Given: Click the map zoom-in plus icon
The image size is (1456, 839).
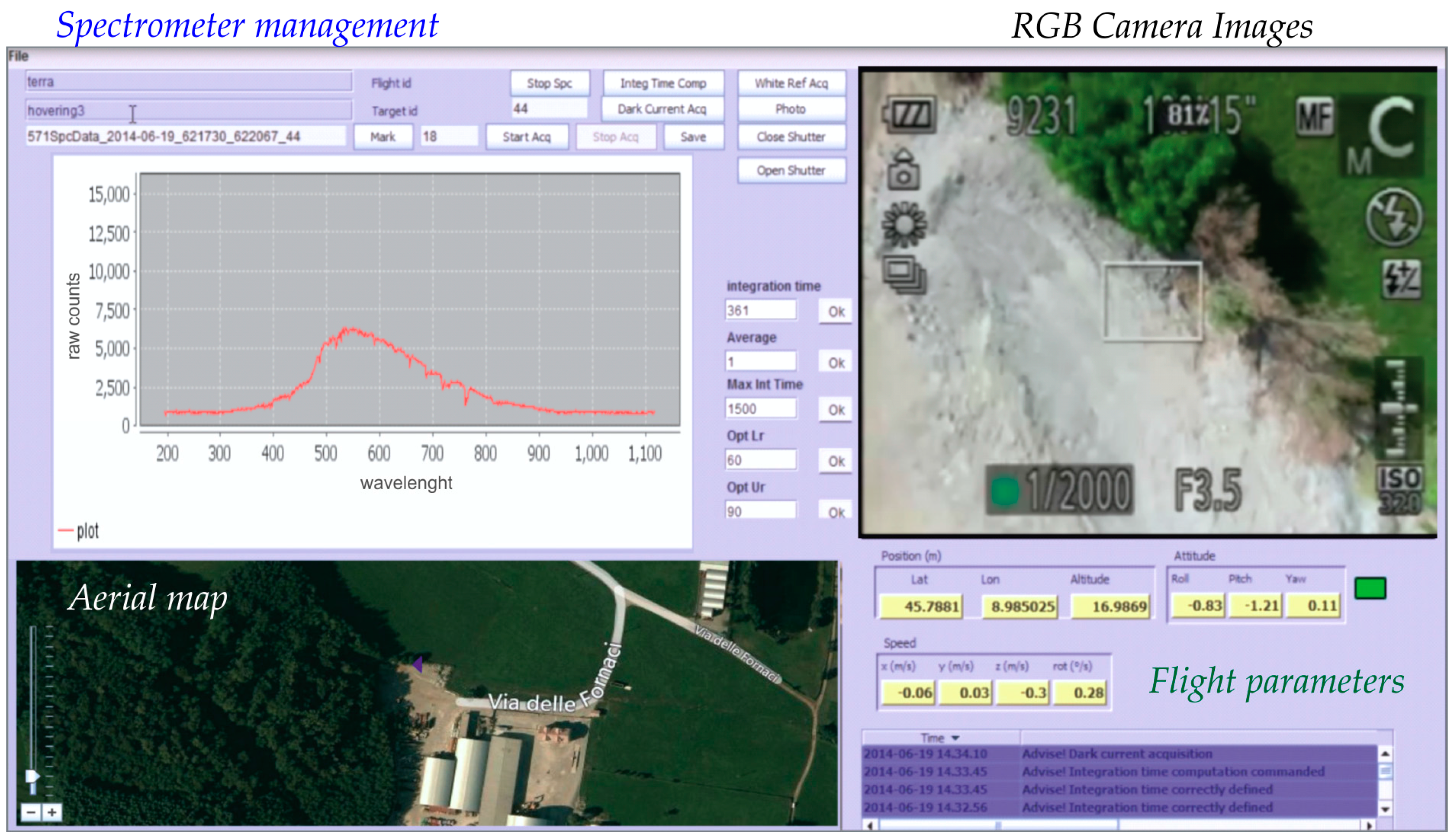Looking at the screenshot, I should point(52,813).
